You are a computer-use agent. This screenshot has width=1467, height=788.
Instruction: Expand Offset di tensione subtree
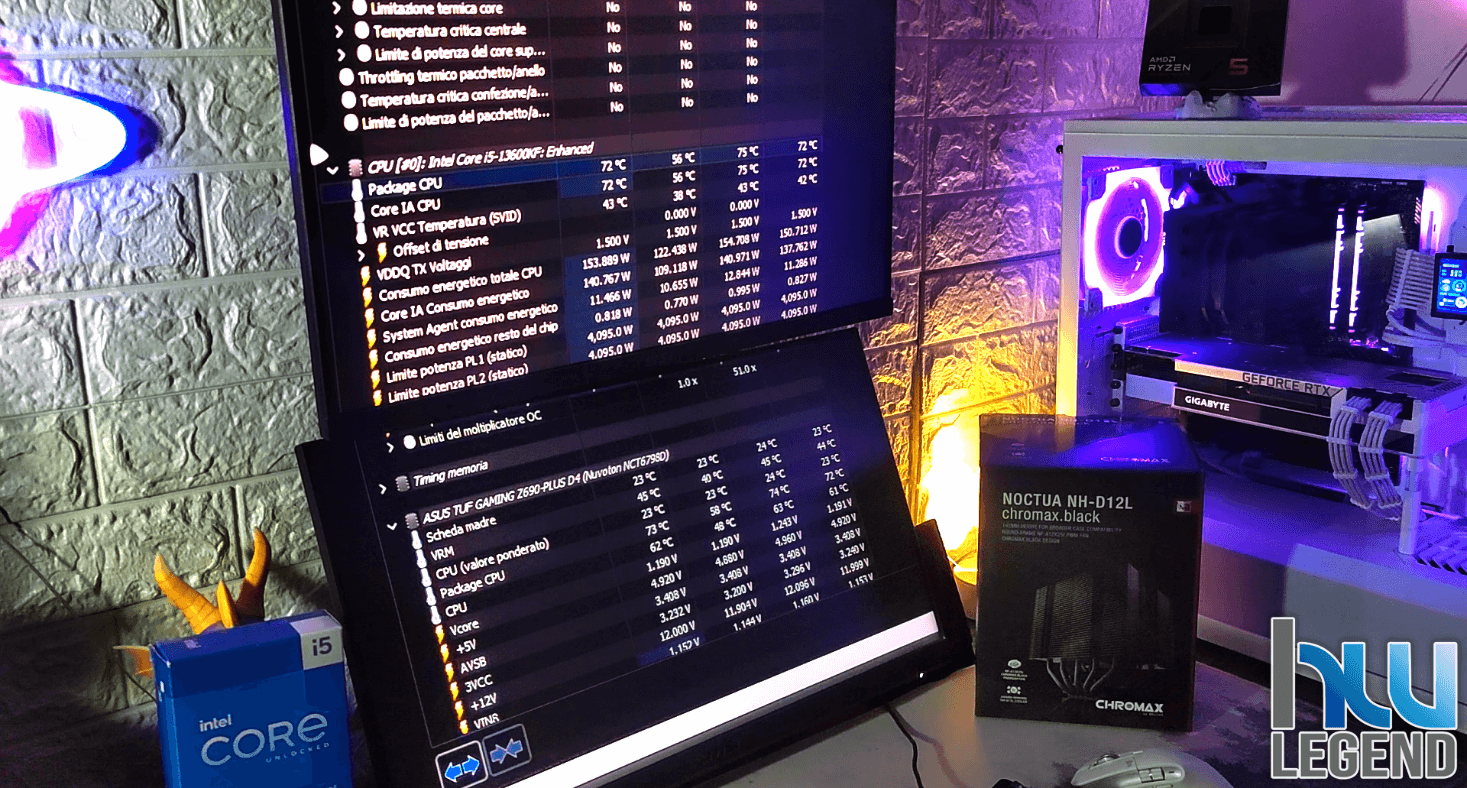tap(363, 254)
